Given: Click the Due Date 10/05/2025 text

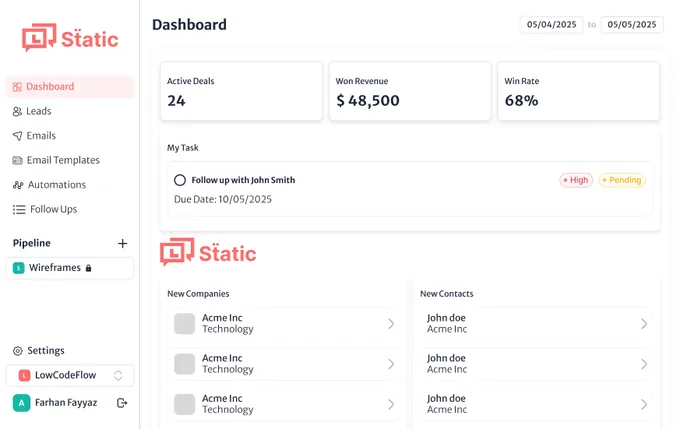Looking at the screenshot, I should pos(223,200).
